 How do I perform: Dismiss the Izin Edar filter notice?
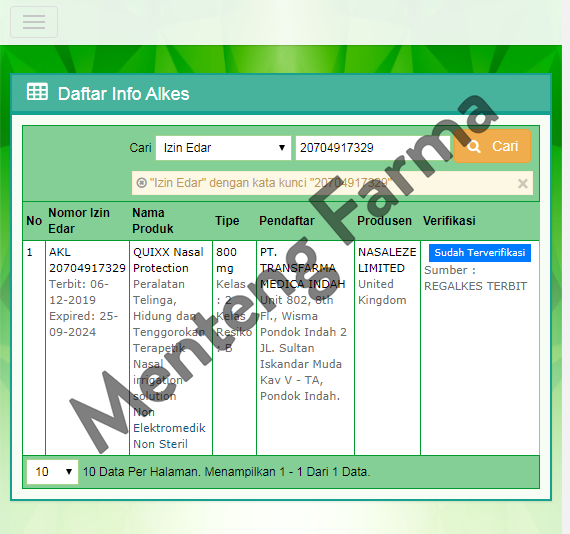tap(523, 184)
